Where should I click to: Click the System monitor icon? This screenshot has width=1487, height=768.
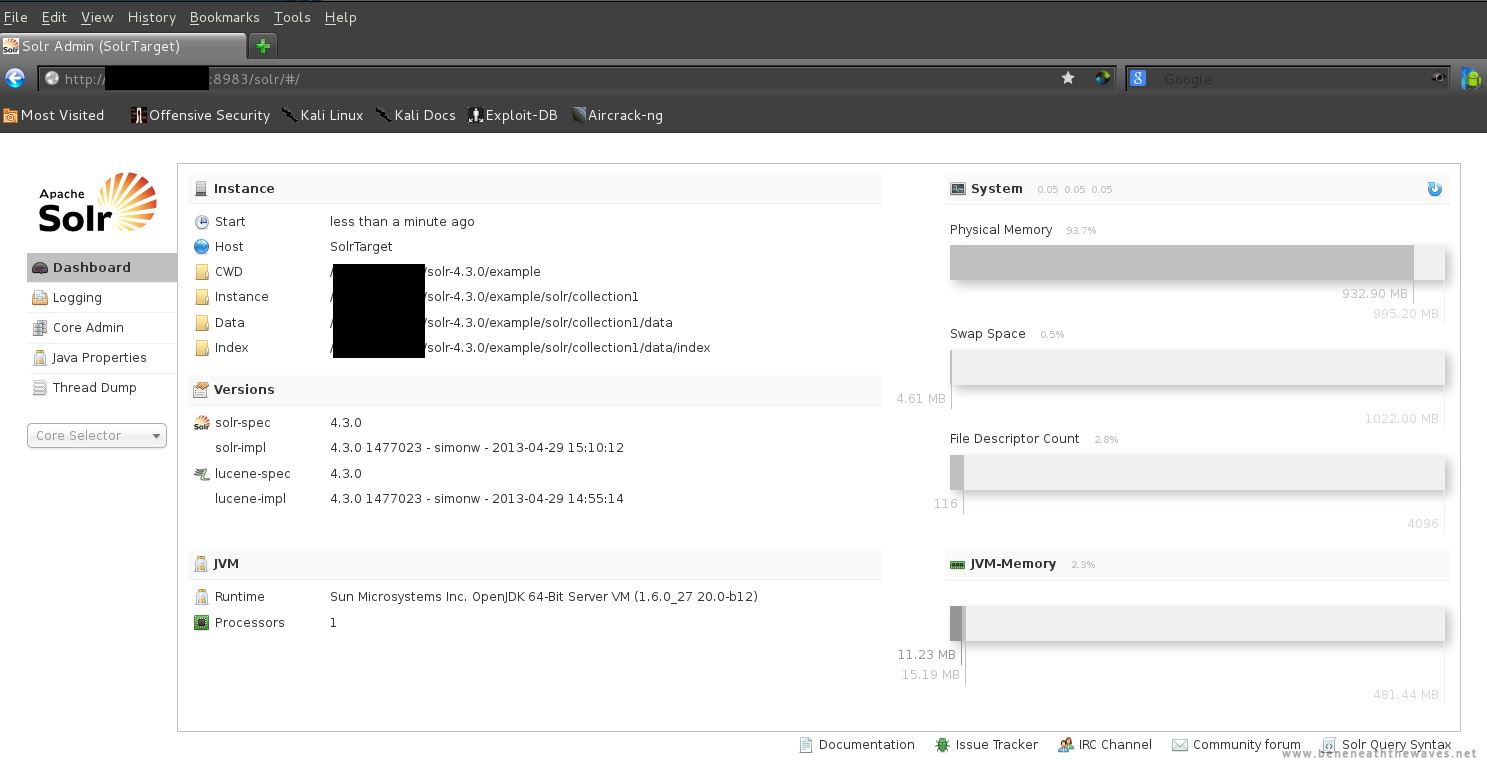pos(958,189)
